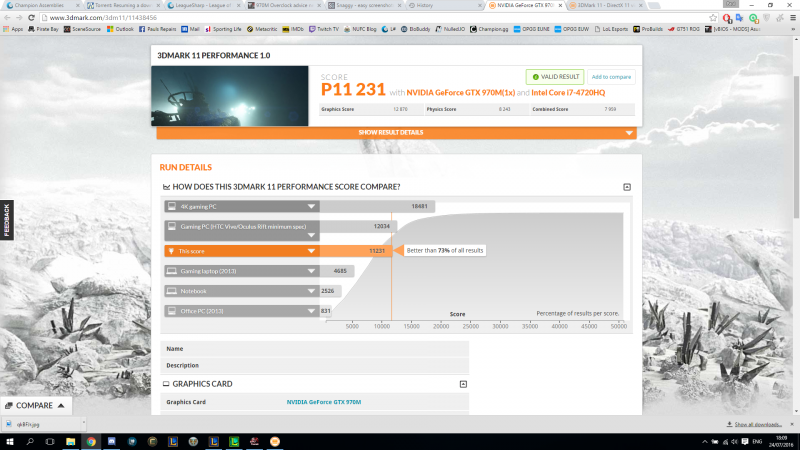Click the Better than 73% of all results label
Image resolution: width=800 pixels, height=450 pixels.
pos(445,251)
